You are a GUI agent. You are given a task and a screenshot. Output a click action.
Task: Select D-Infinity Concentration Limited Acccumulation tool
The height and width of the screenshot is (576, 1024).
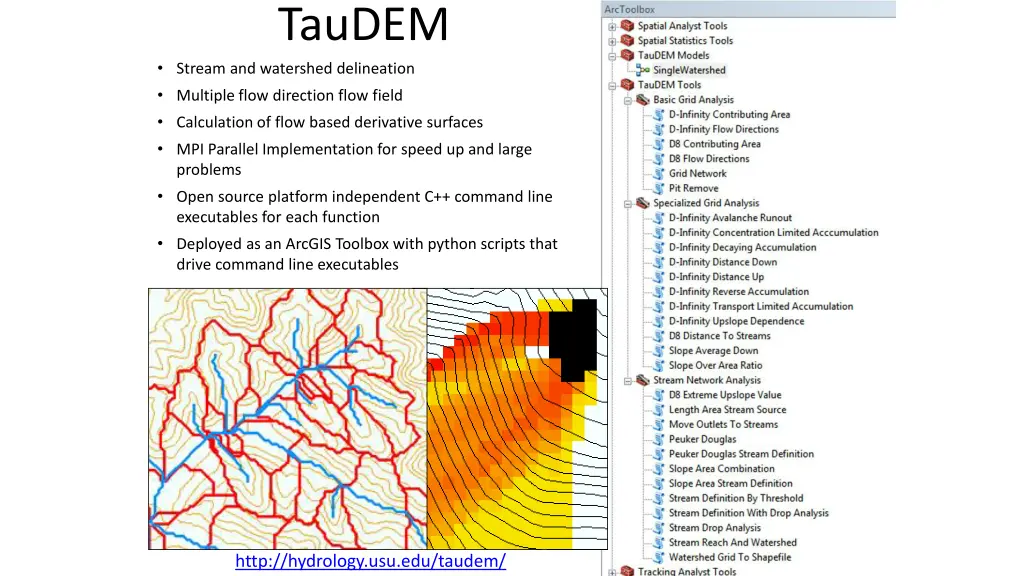(x=773, y=232)
